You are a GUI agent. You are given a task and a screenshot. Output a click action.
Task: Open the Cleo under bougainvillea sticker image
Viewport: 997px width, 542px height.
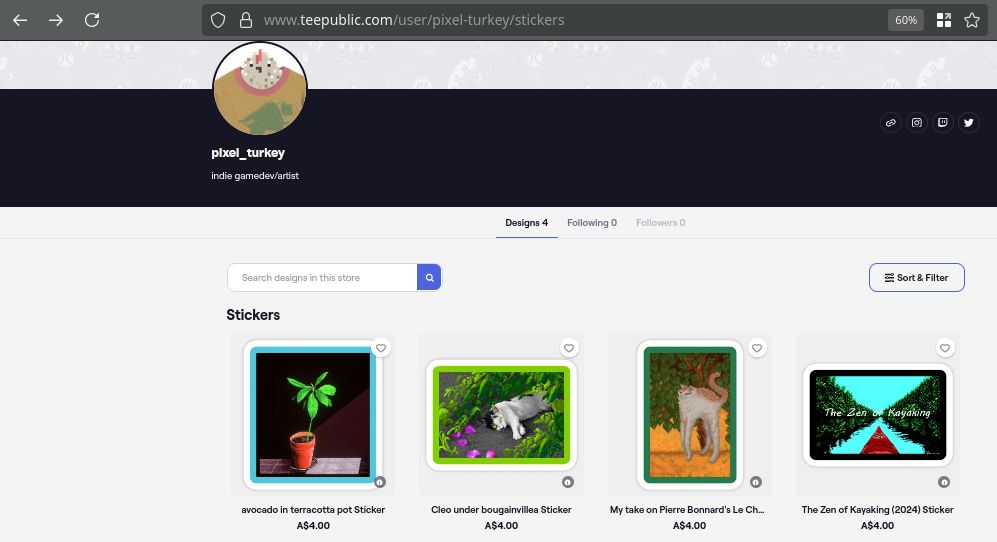[501, 415]
